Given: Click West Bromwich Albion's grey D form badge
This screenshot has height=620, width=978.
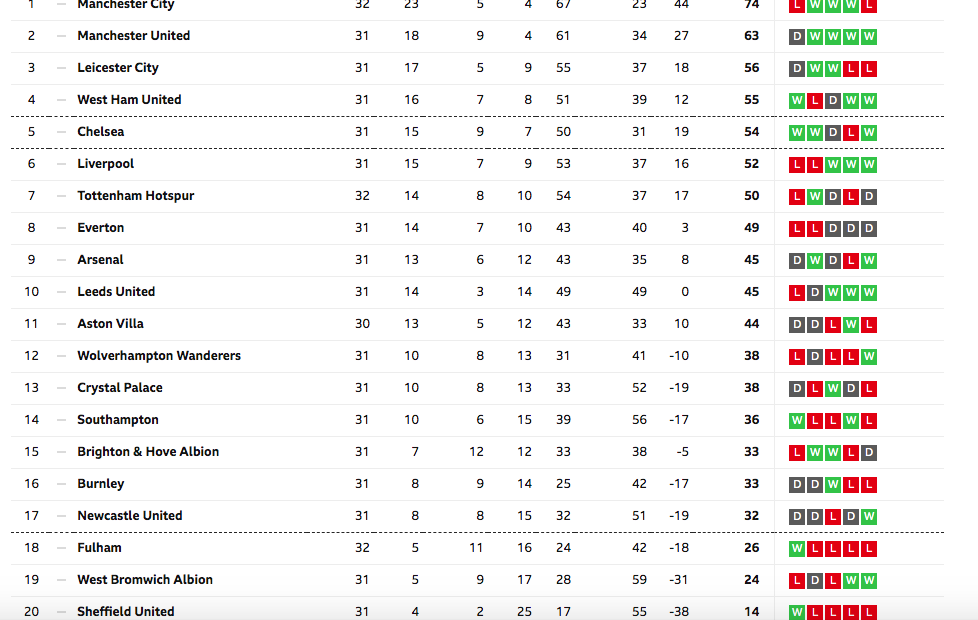Looking at the screenshot, I should [815, 581].
